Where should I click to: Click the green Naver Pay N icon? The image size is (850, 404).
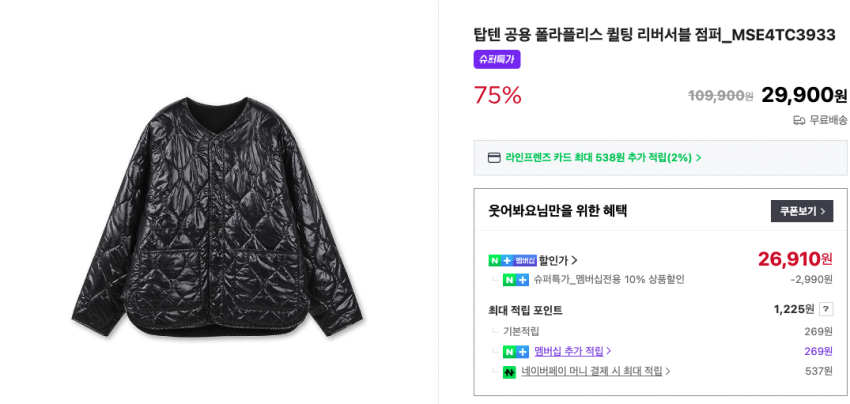(x=509, y=372)
